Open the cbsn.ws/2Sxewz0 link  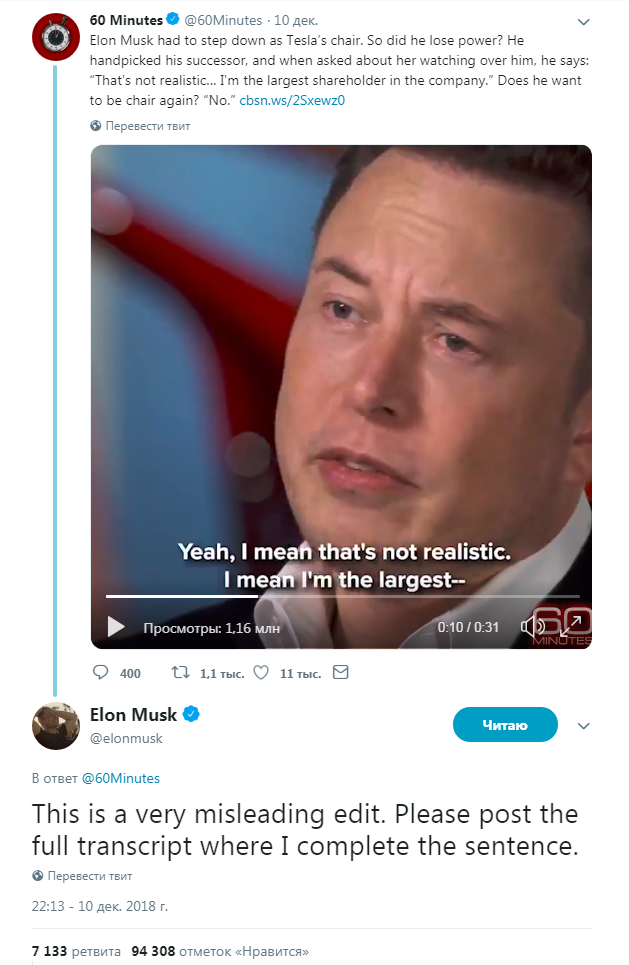tap(292, 100)
